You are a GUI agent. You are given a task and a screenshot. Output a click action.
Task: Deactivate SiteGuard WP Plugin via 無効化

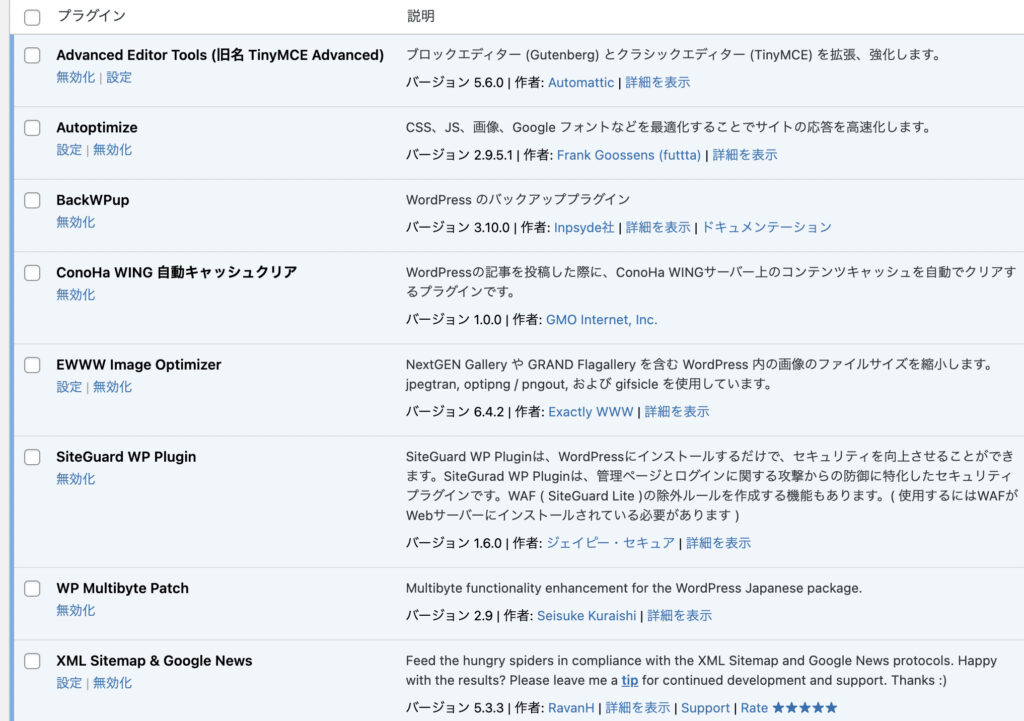click(x=76, y=479)
